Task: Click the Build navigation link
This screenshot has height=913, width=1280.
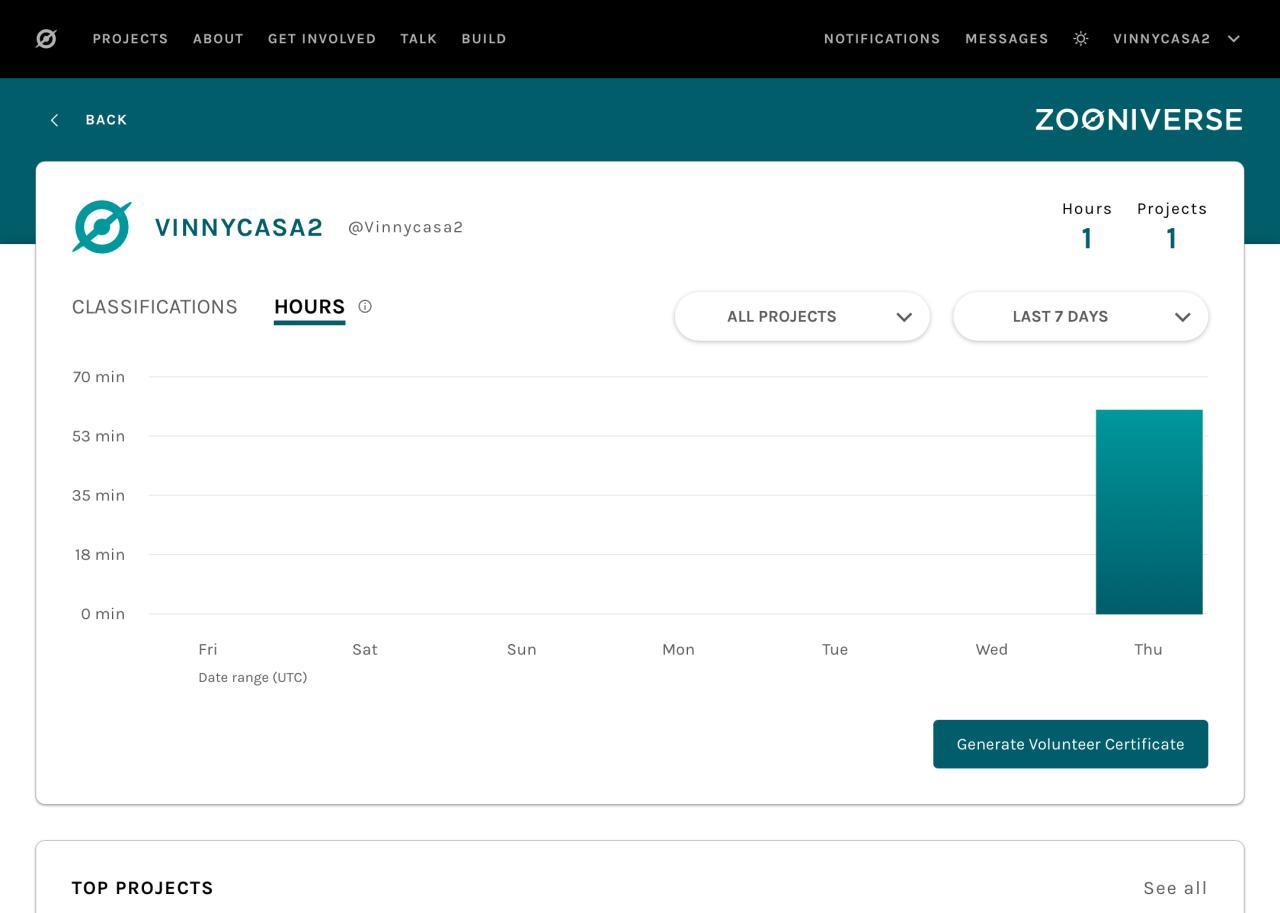Action: (484, 39)
